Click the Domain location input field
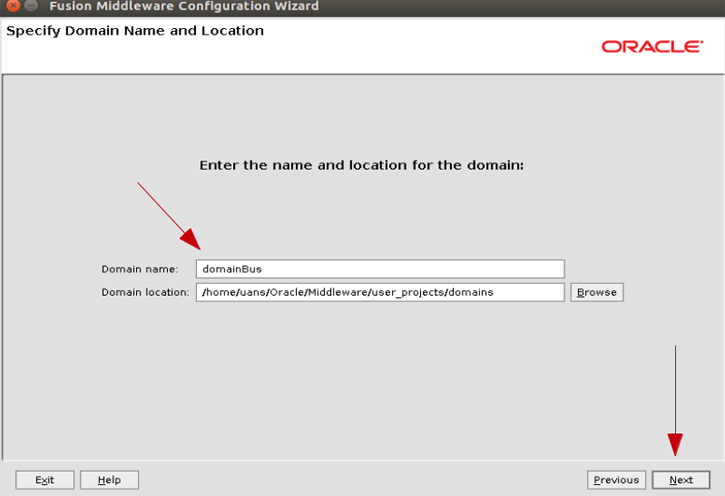Image resolution: width=725 pixels, height=496 pixels. pos(380,292)
